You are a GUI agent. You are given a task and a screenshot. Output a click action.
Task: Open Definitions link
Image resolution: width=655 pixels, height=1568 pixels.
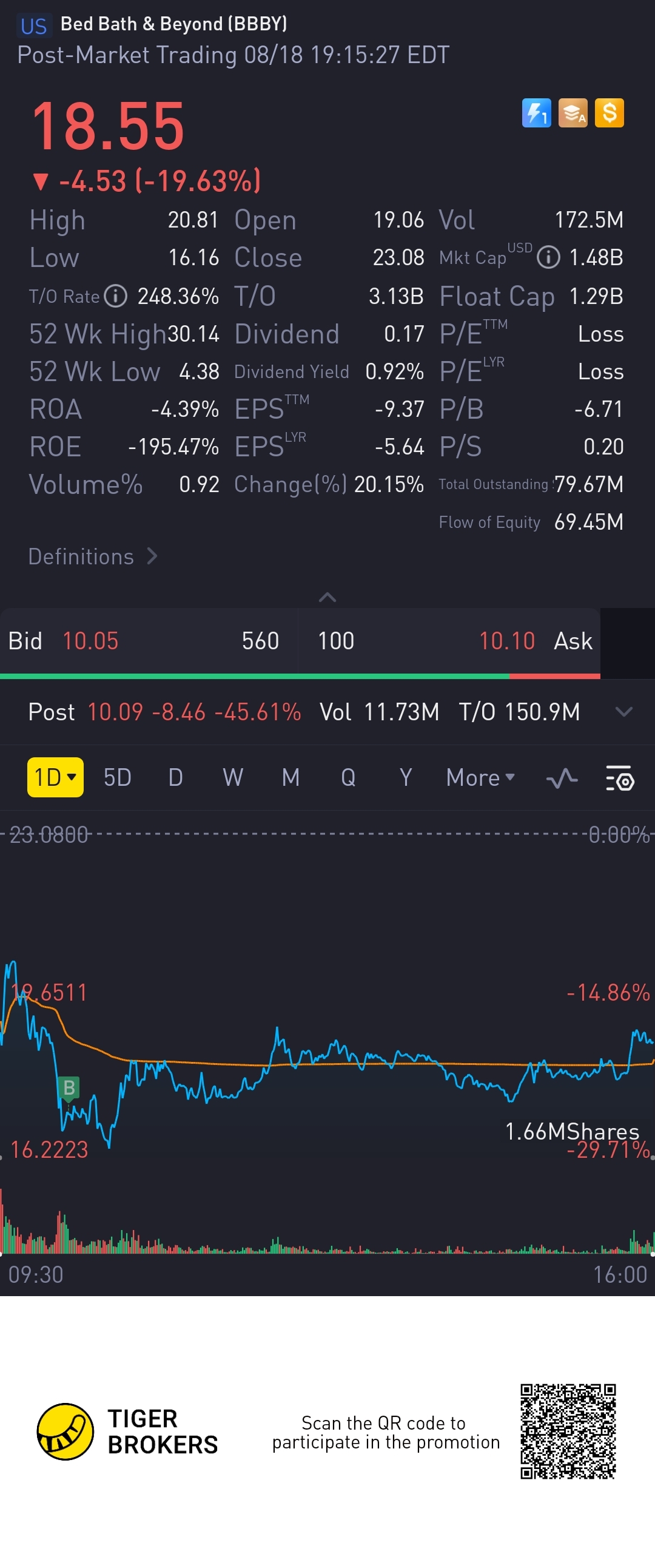(93, 556)
